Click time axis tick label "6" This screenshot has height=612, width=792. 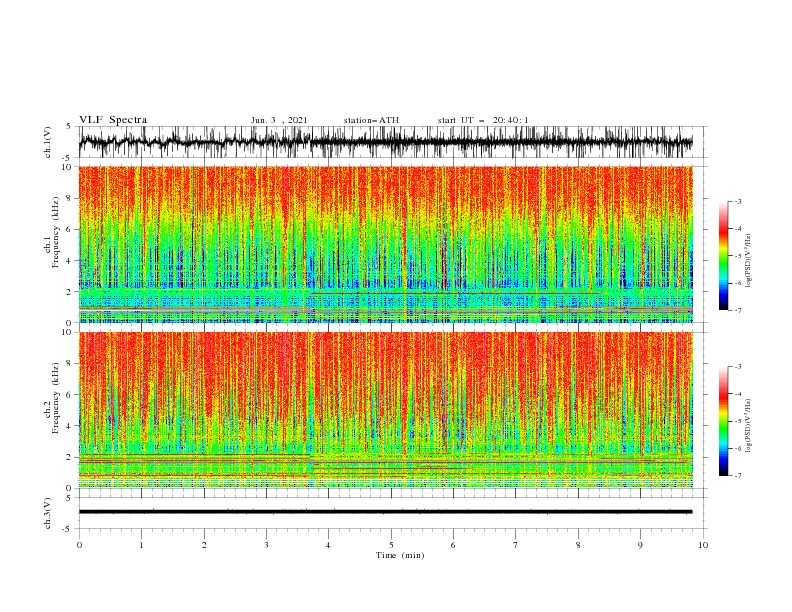click(x=453, y=545)
